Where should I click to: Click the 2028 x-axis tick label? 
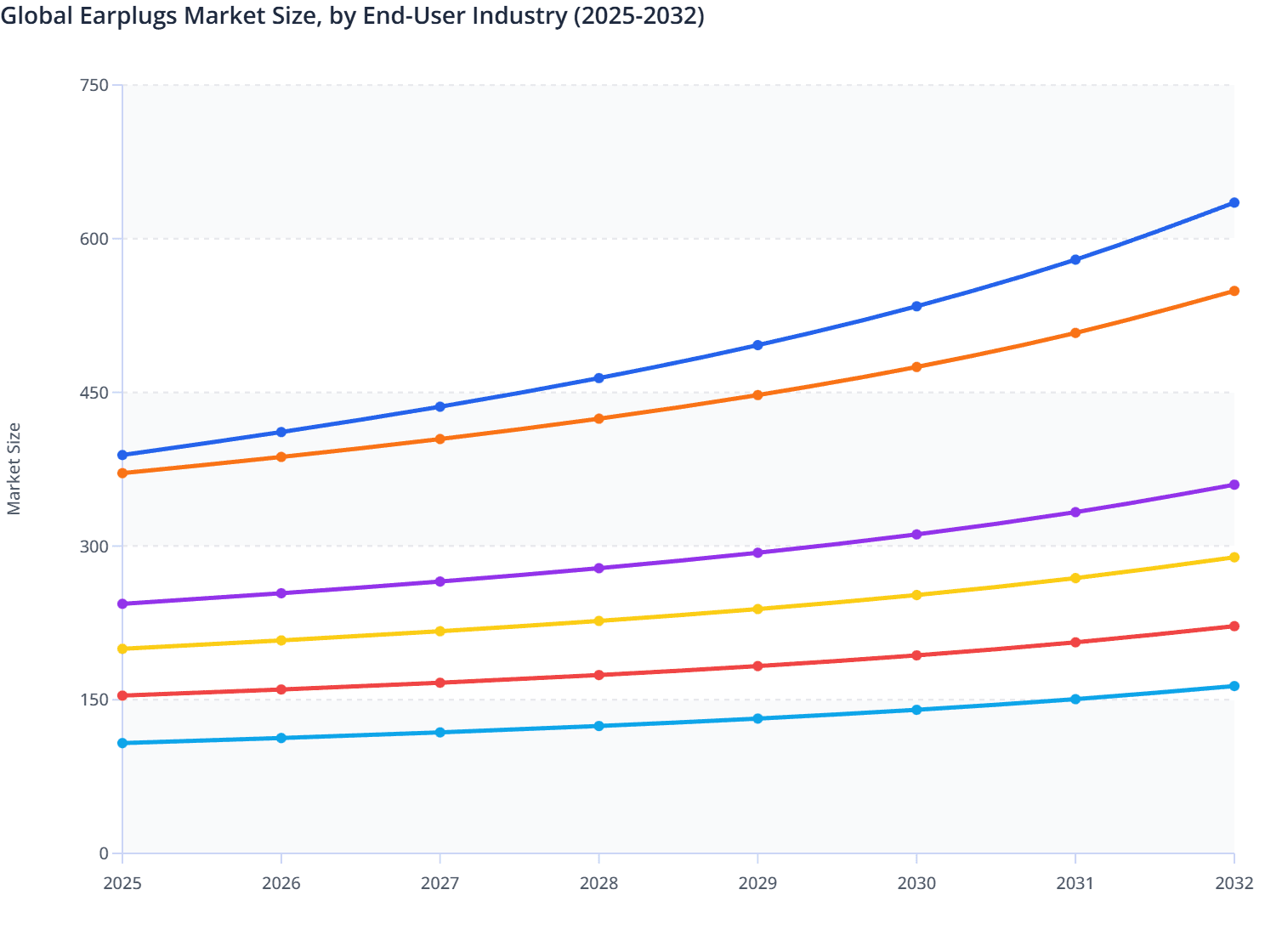[x=598, y=883]
